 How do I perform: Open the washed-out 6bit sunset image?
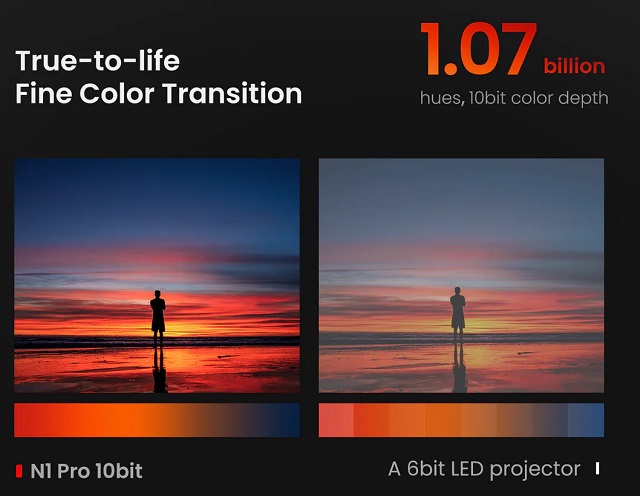(x=461, y=275)
